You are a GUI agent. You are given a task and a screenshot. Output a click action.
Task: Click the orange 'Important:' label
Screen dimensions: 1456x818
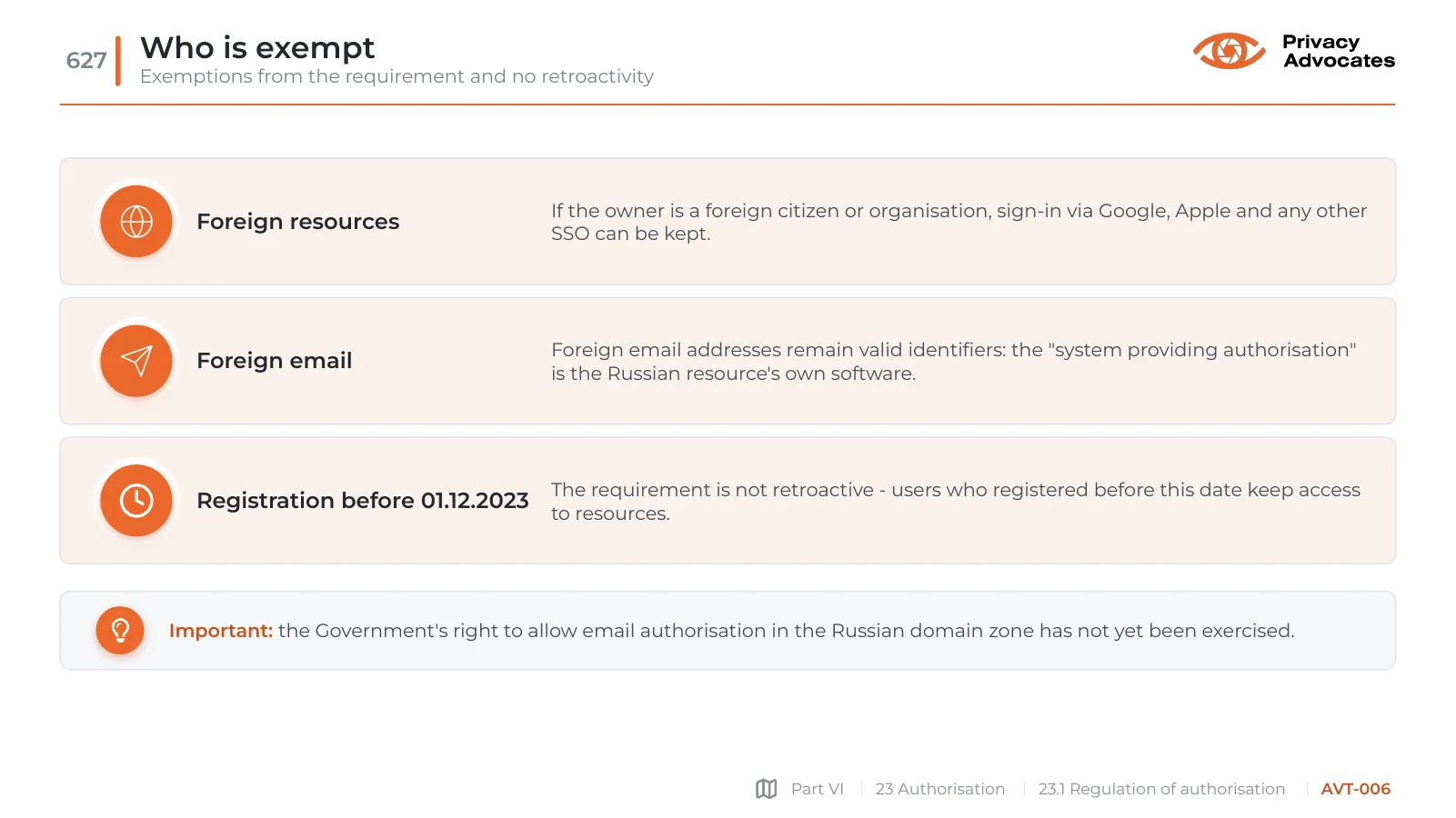pos(221,631)
